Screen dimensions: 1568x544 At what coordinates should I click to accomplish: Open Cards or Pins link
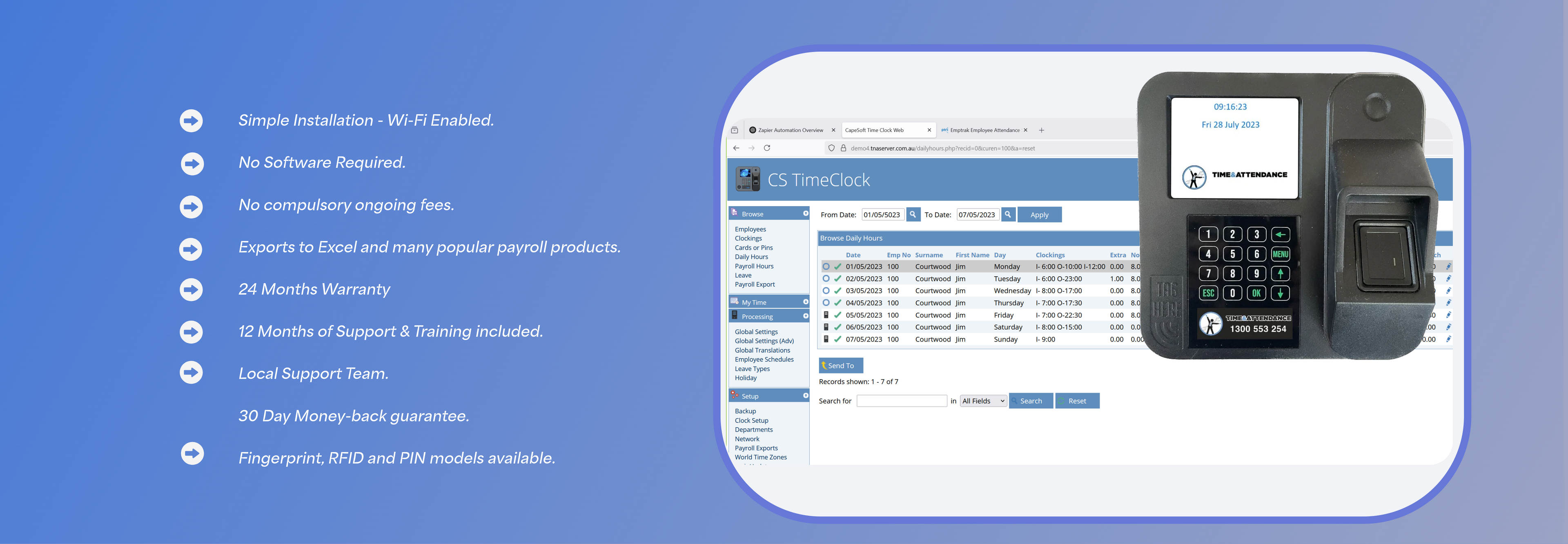(x=753, y=248)
